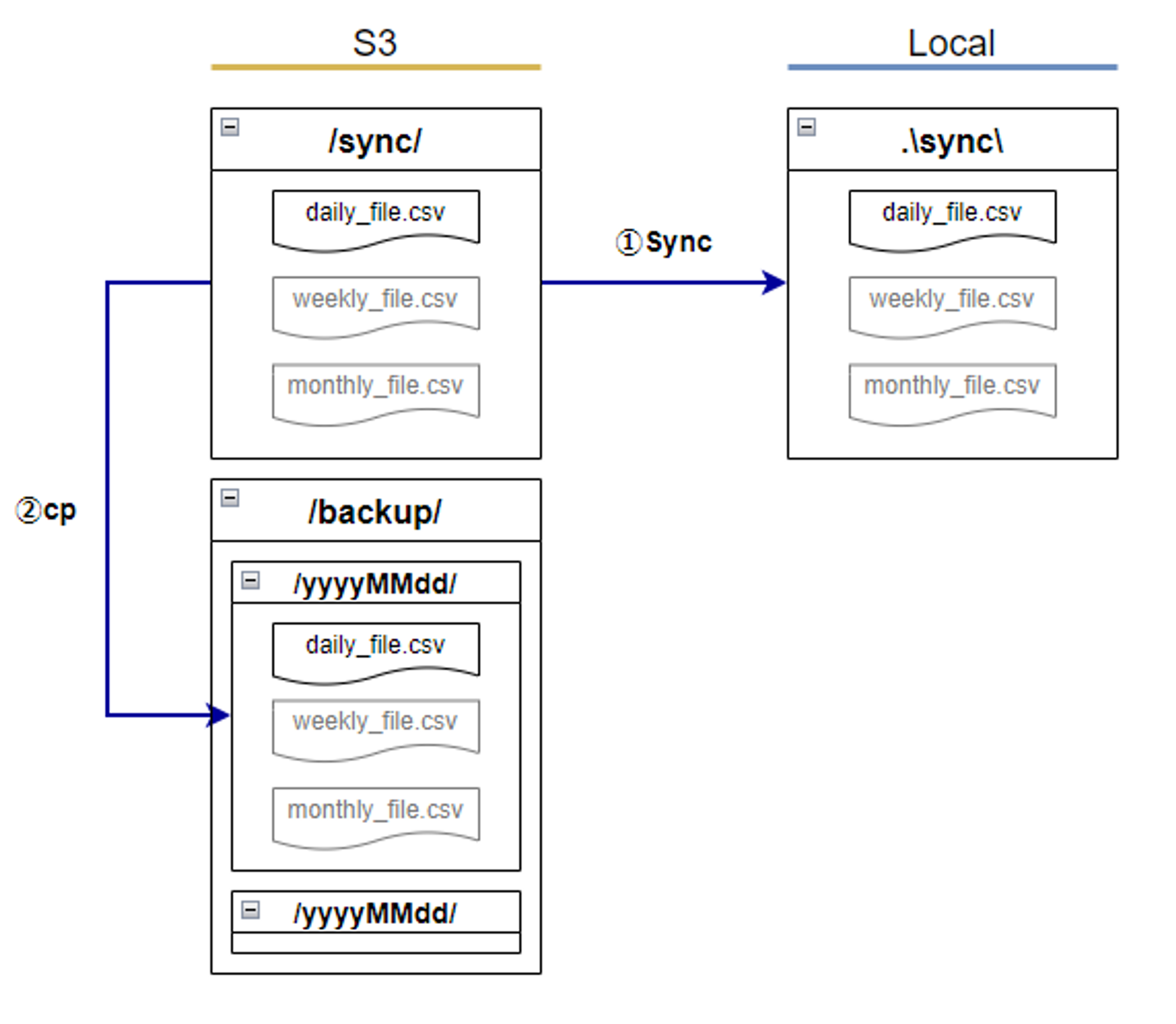Image resolution: width=1176 pixels, height=1024 pixels.
Task: Select daily_file.csv in backup /yyyyMMdd/
Action: (376, 653)
